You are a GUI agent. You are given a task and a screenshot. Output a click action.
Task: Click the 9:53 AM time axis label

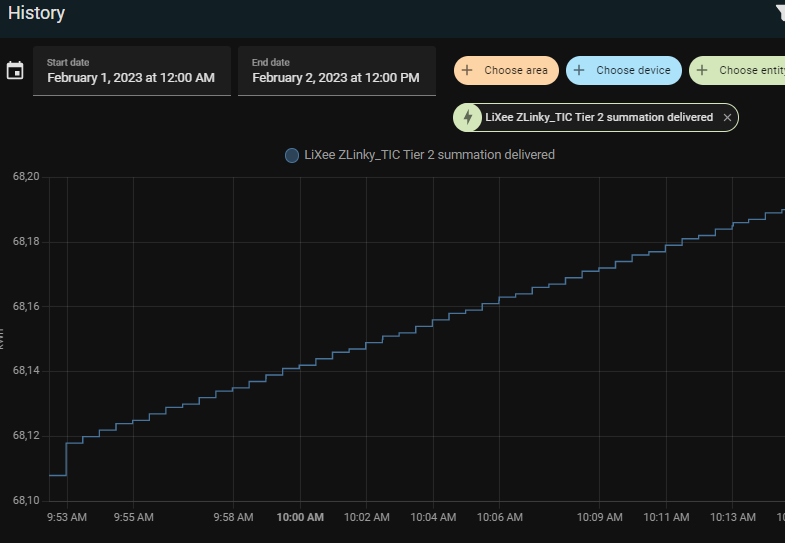click(x=66, y=517)
